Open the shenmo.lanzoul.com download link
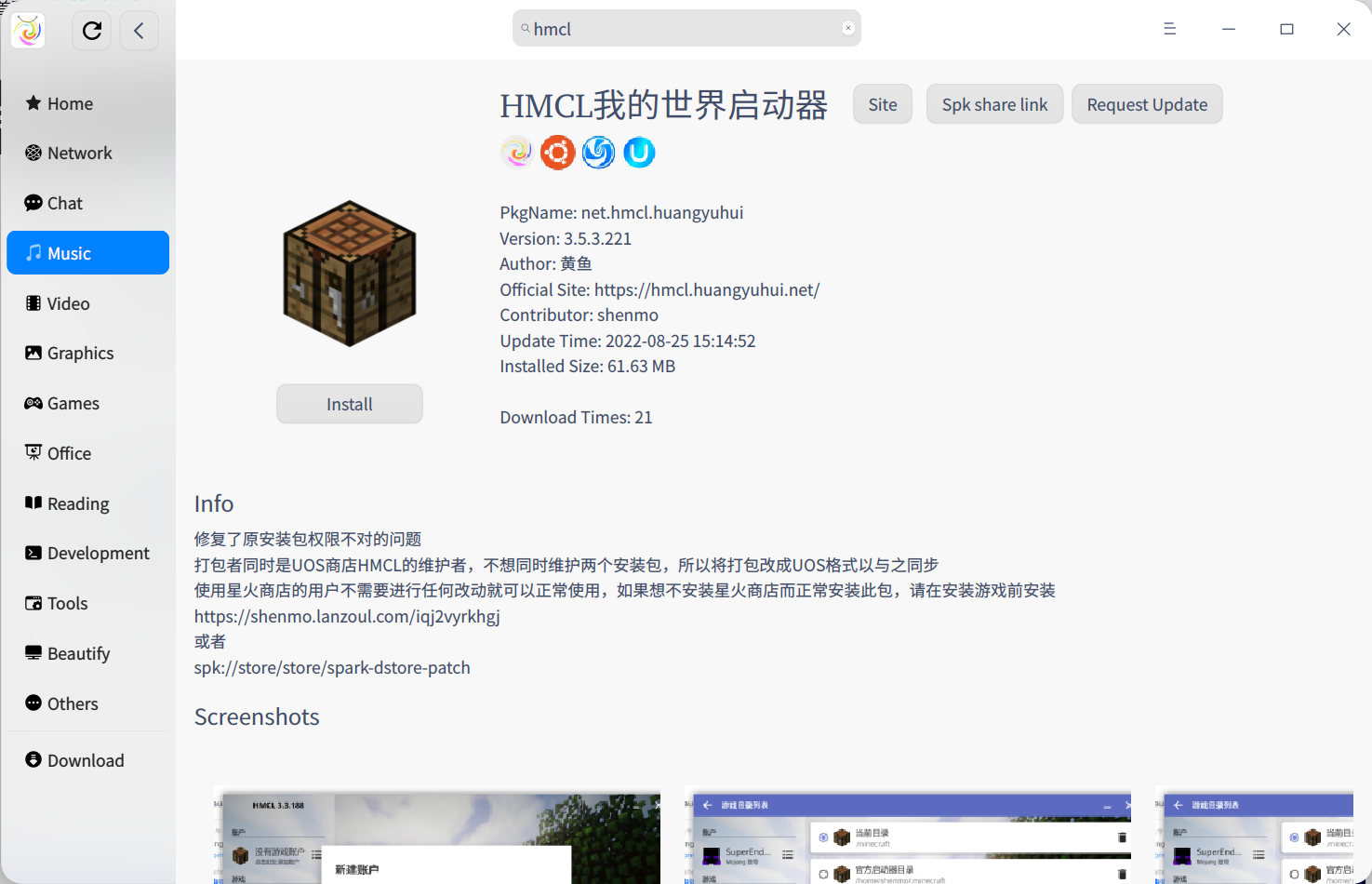This screenshot has width=1372, height=884. pos(346,615)
